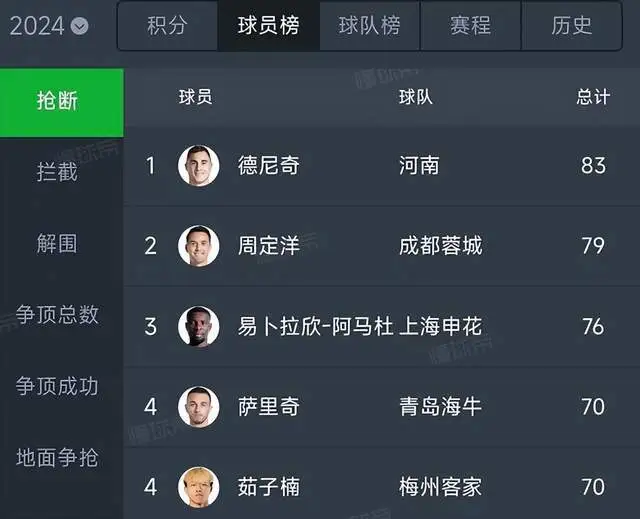The width and height of the screenshot is (640, 519).
Task: Open 争顶总数 ranking
Action: coord(57,315)
